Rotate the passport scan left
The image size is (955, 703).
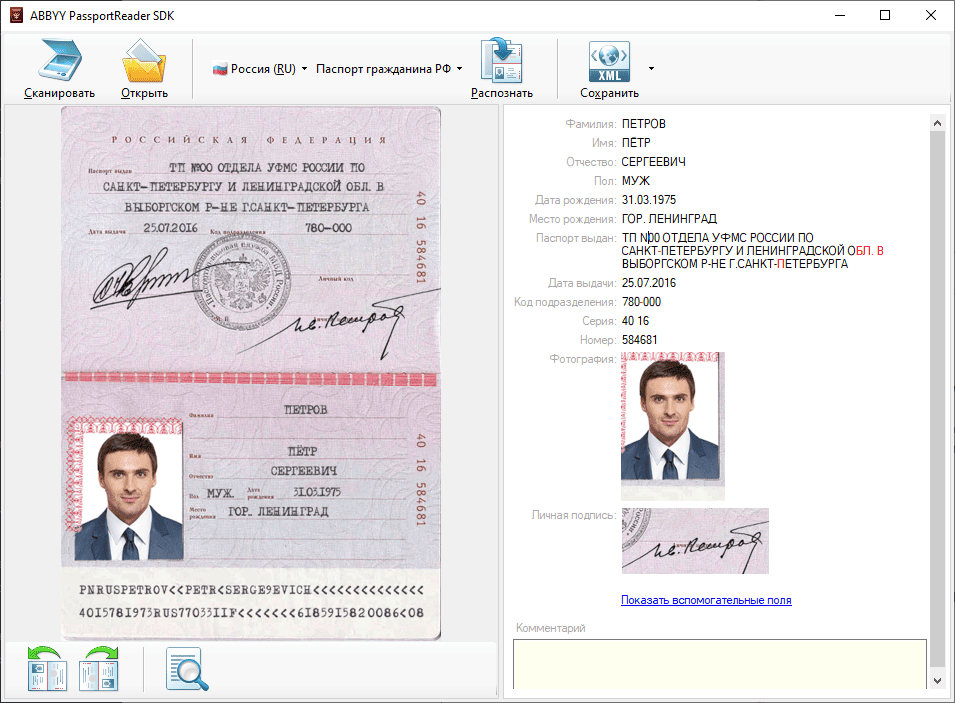point(46,668)
